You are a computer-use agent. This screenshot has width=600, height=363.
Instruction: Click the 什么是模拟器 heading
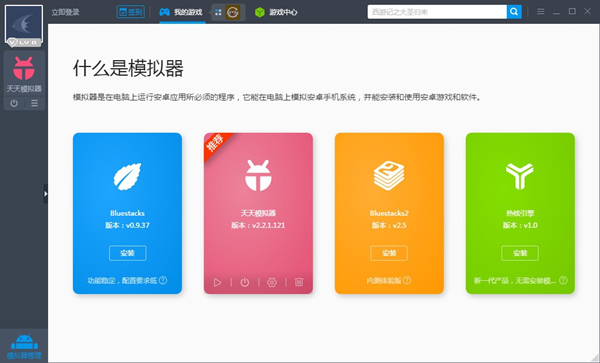click(128, 68)
